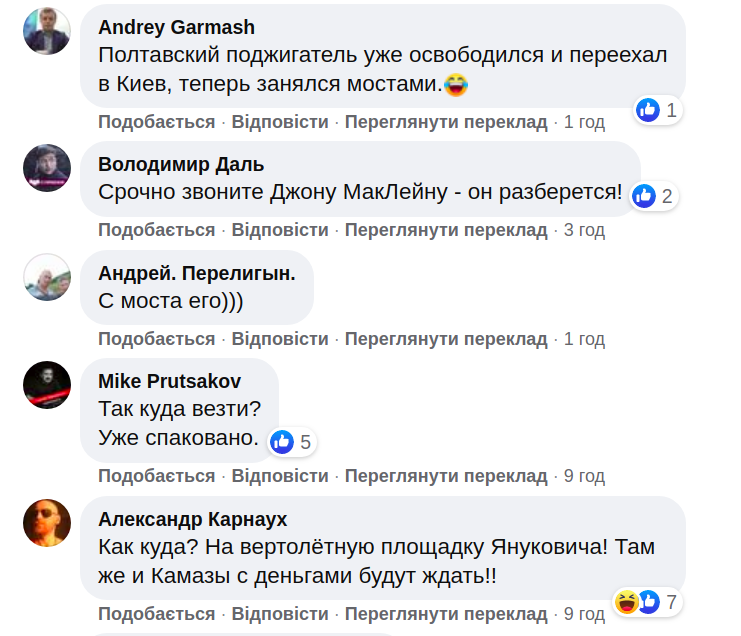Like Andrey Garmash's comment via Подобається

[156, 122]
